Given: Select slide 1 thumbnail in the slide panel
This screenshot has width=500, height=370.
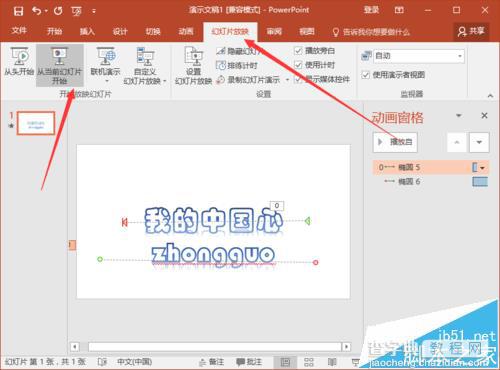Looking at the screenshot, I should tap(36, 123).
